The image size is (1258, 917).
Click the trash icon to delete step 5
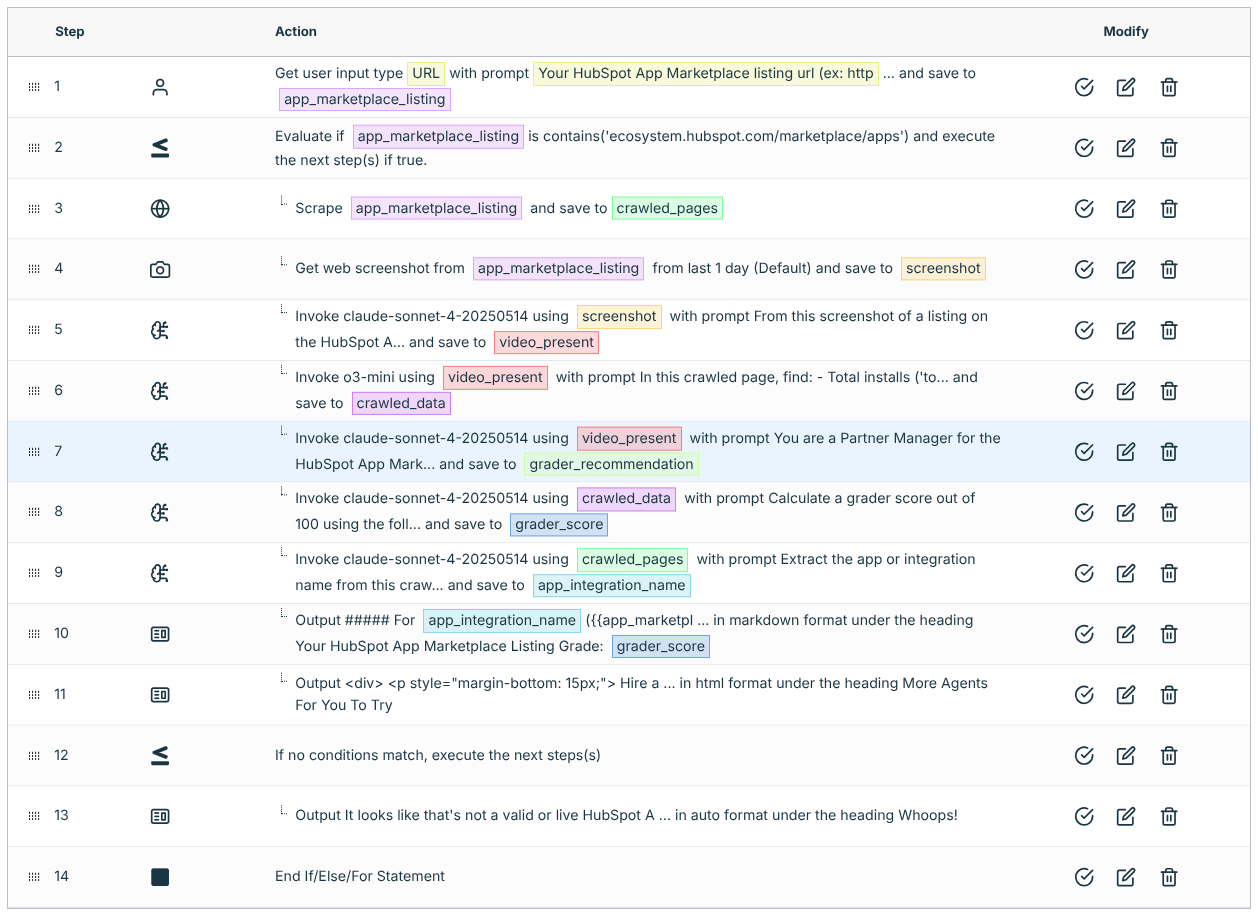[1169, 330]
